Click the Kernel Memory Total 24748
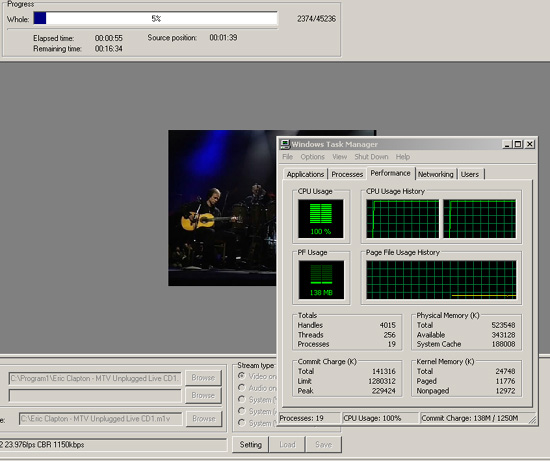This screenshot has height=461, width=550. [505, 371]
